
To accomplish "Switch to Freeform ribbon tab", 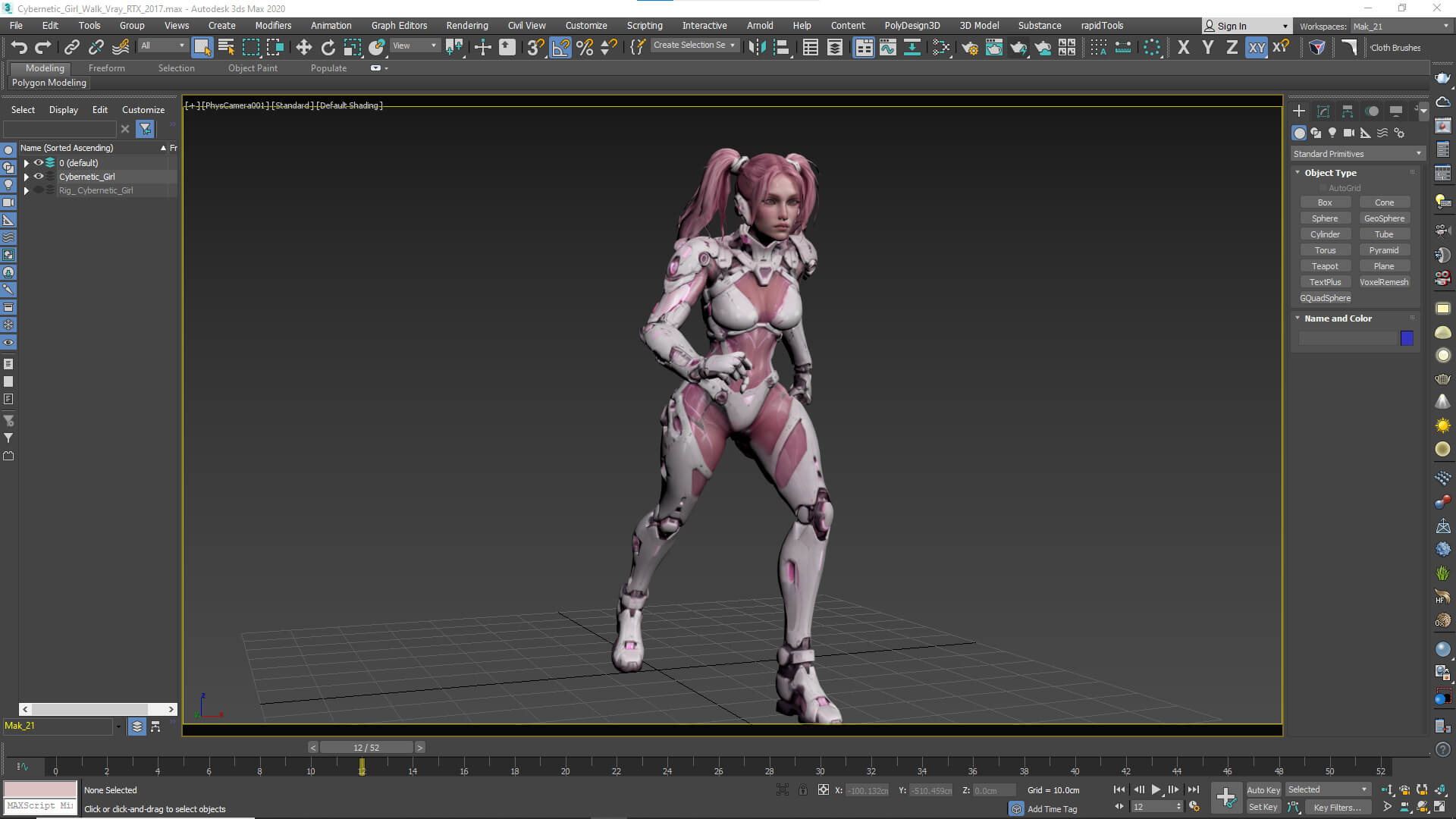I will 106,68.
